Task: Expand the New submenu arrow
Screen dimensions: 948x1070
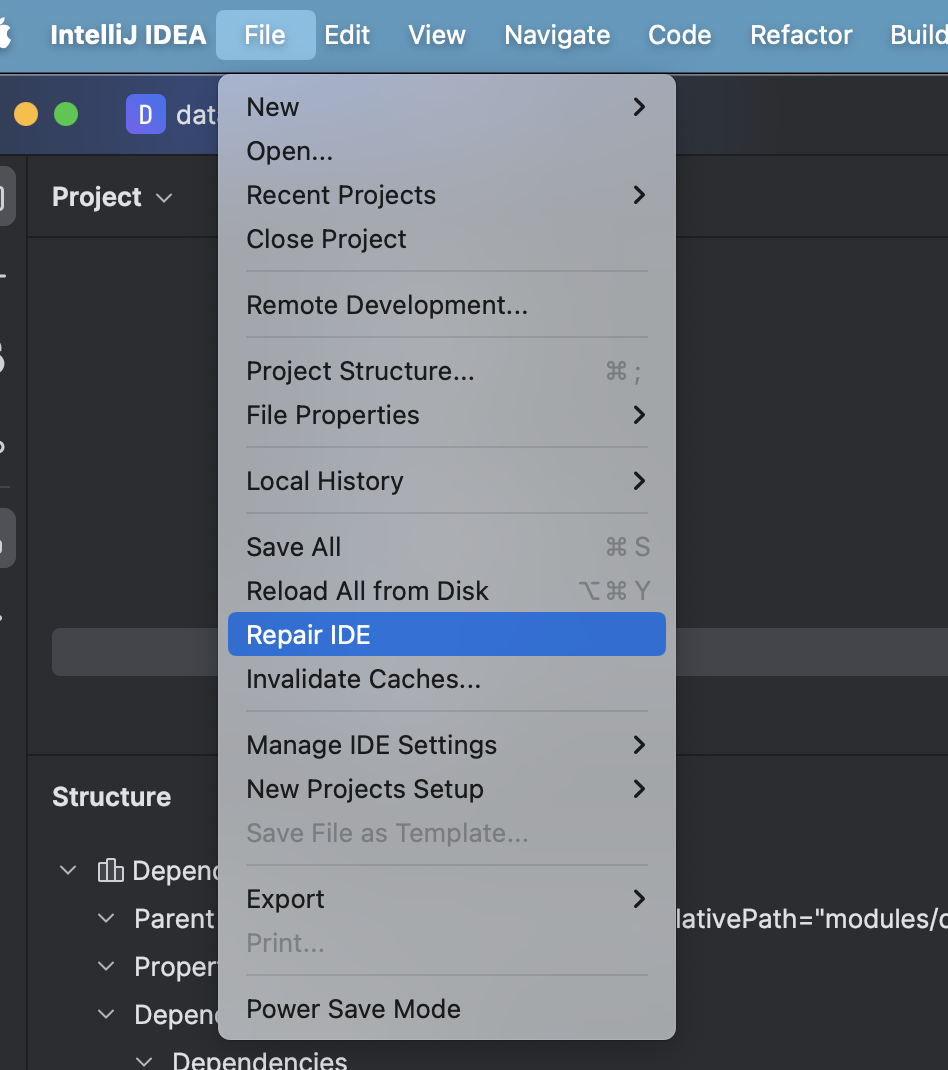Action: 639,107
